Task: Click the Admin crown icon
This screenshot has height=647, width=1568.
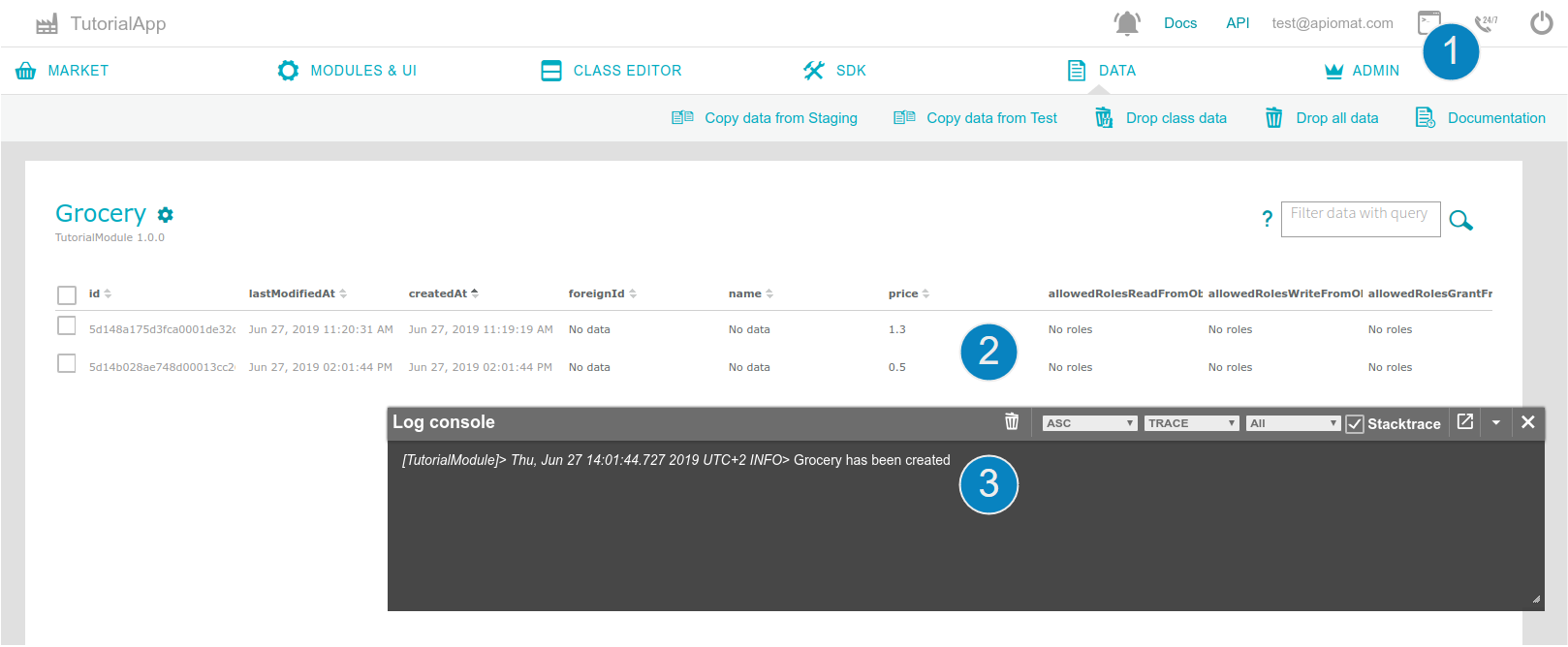Action: [1333, 71]
